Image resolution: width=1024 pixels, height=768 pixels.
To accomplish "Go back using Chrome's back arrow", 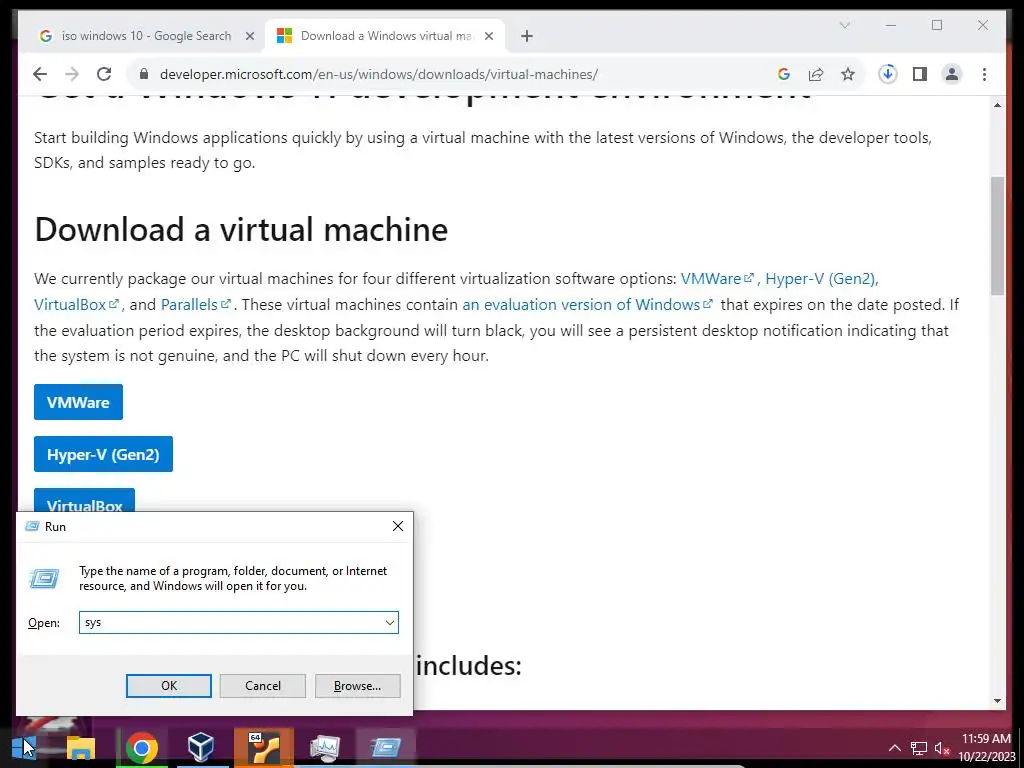I will [40, 74].
